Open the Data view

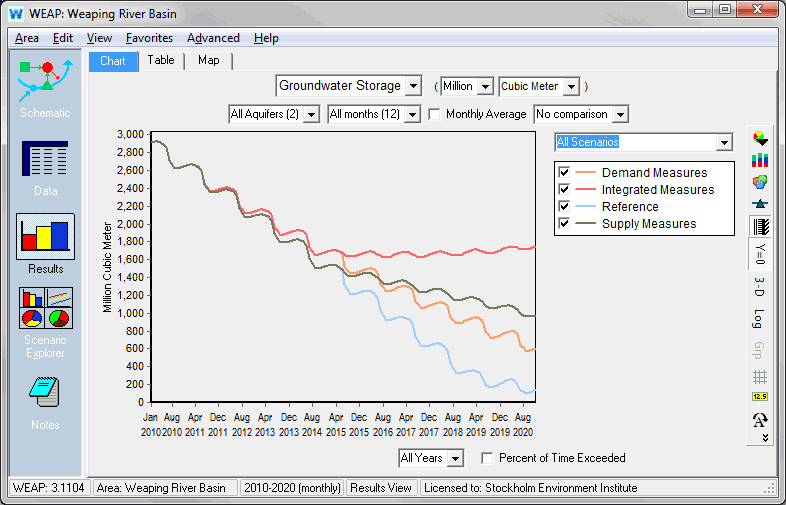[x=45, y=165]
